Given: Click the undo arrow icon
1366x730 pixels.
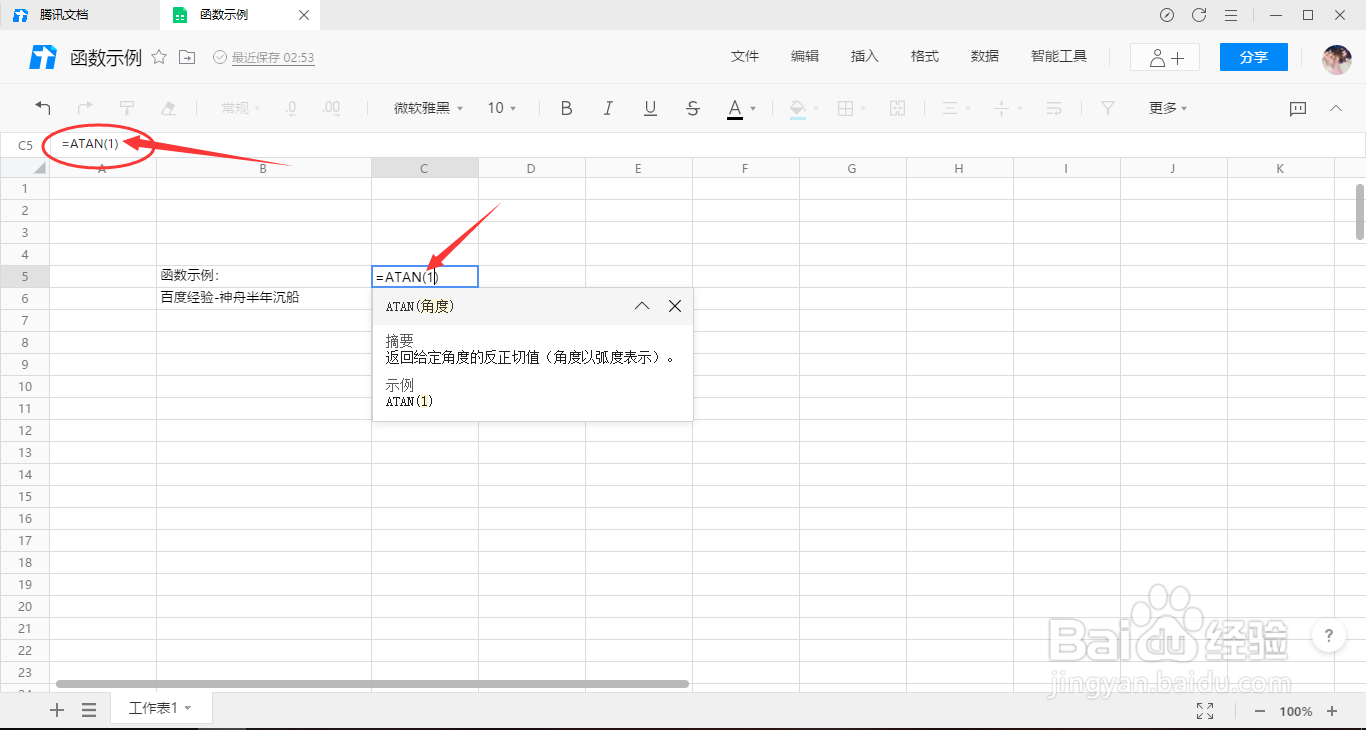Looking at the screenshot, I should coord(43,108).
